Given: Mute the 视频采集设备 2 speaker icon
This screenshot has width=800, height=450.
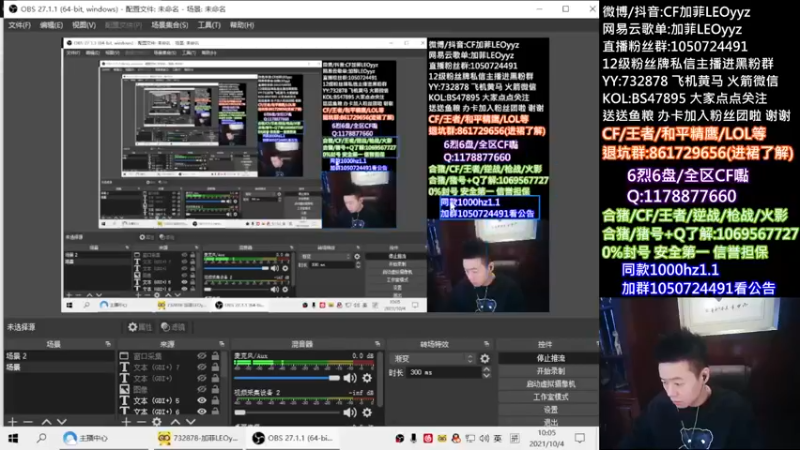Looking at the screenshot, I should [x=349, y=412].
